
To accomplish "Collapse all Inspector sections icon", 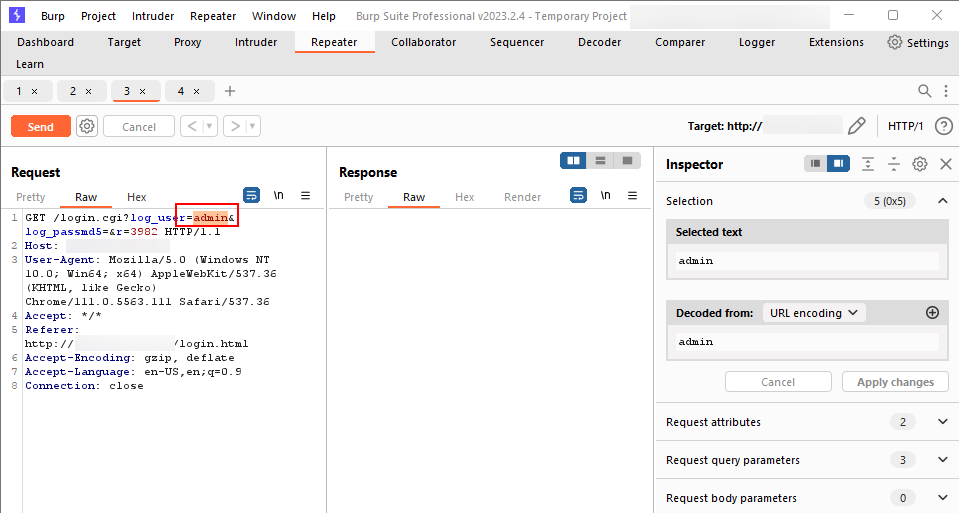I will (894, 163).
